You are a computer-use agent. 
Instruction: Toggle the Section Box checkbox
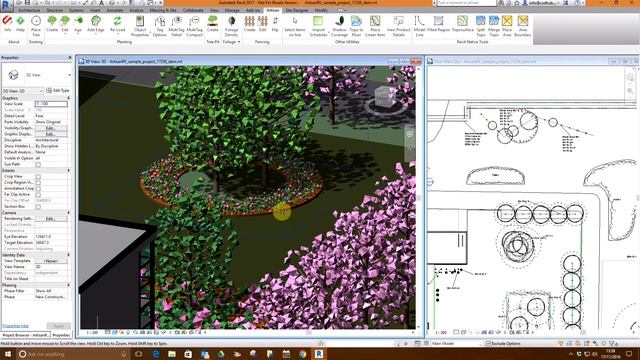(x=38, y=207)
